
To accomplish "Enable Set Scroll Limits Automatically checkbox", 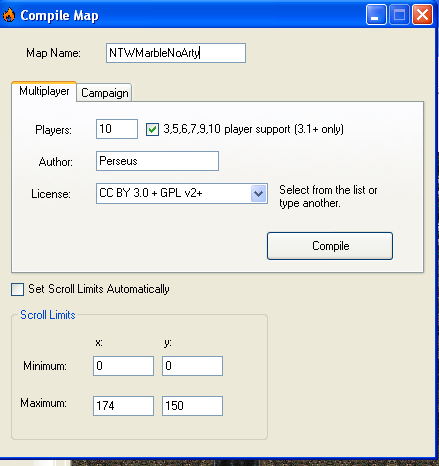I will click(x=17, y=289).
